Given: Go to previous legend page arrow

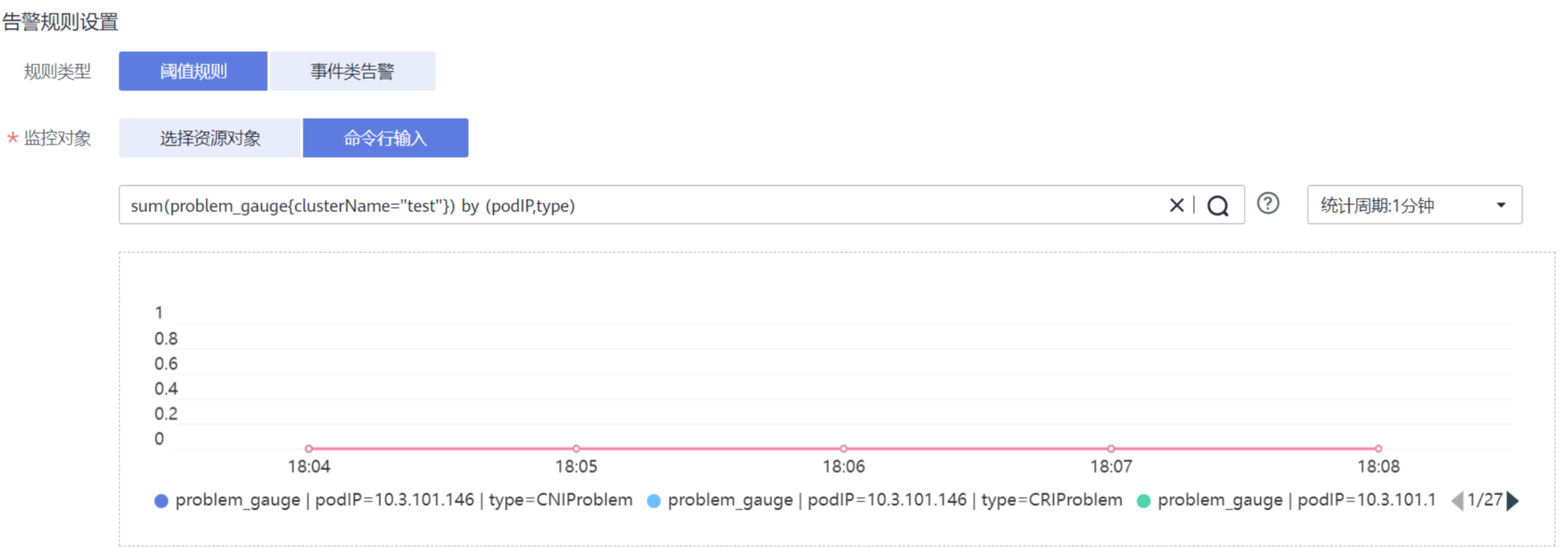Looking at the screenshot, I should point(1458,500).
